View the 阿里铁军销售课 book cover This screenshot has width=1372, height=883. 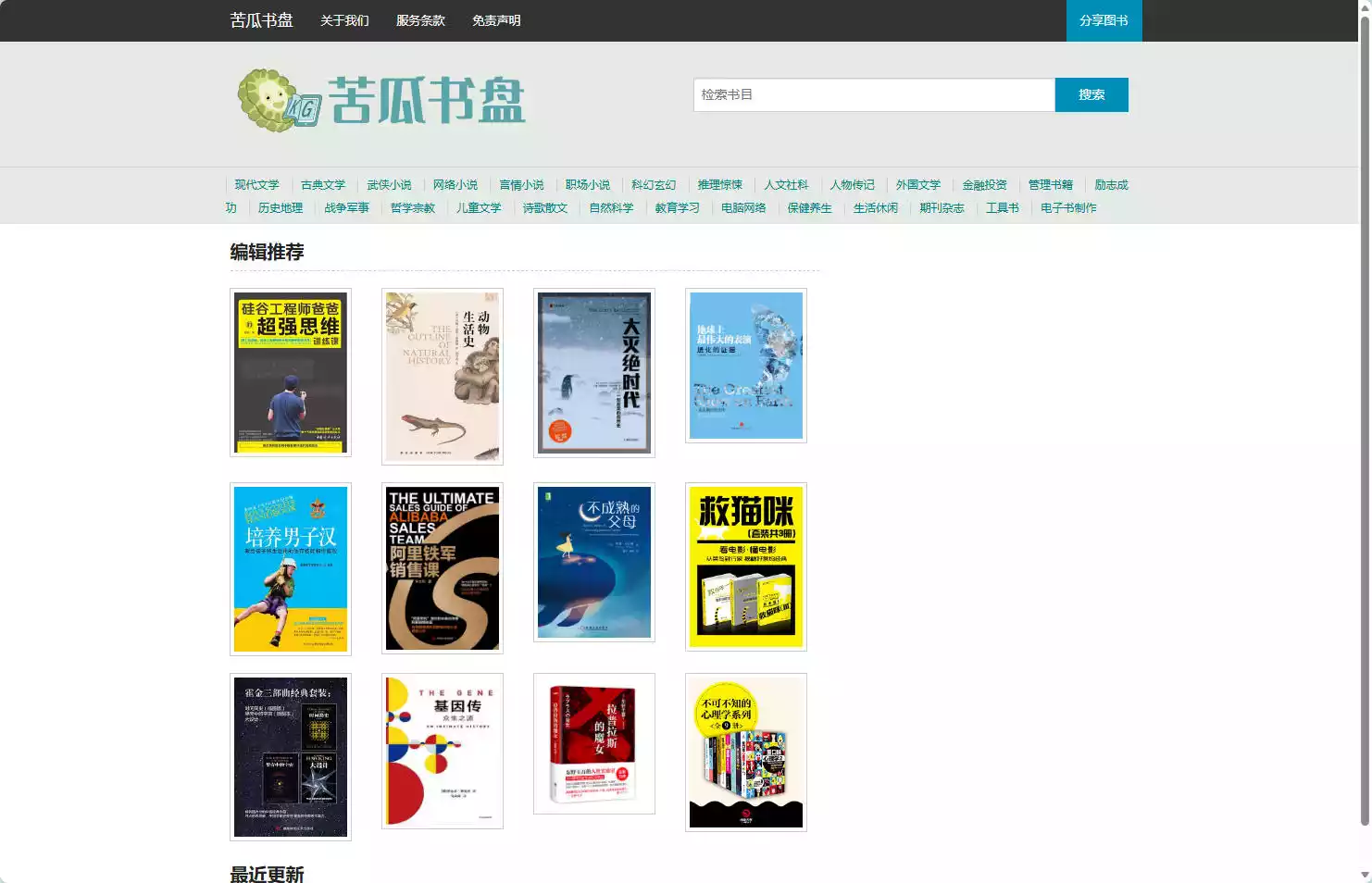click(x=443, y=569)
